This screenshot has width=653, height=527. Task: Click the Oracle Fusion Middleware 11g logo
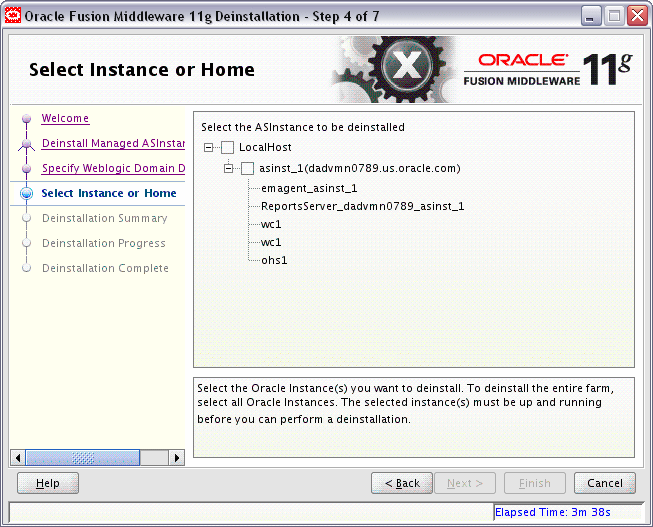pos(548,70)
